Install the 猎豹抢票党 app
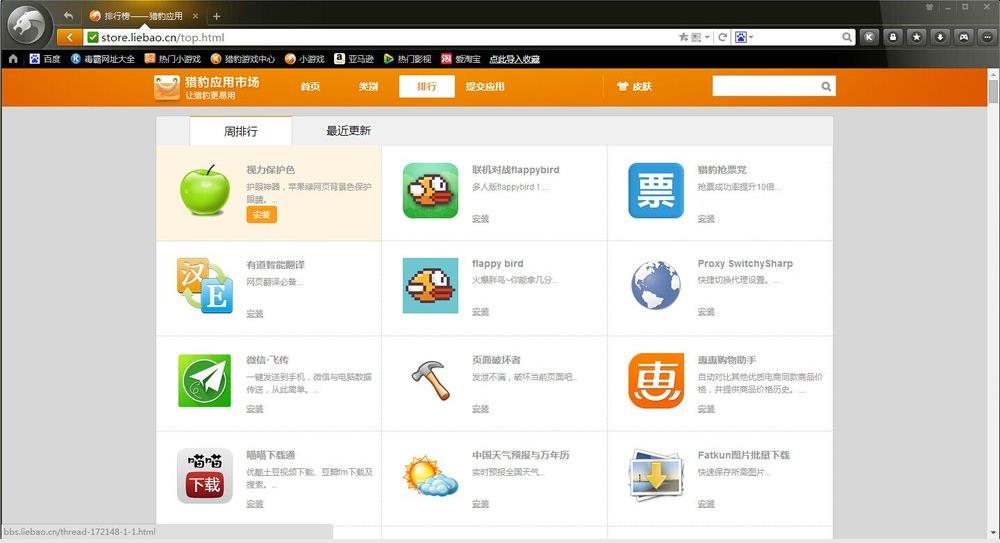 coord(706,218)
